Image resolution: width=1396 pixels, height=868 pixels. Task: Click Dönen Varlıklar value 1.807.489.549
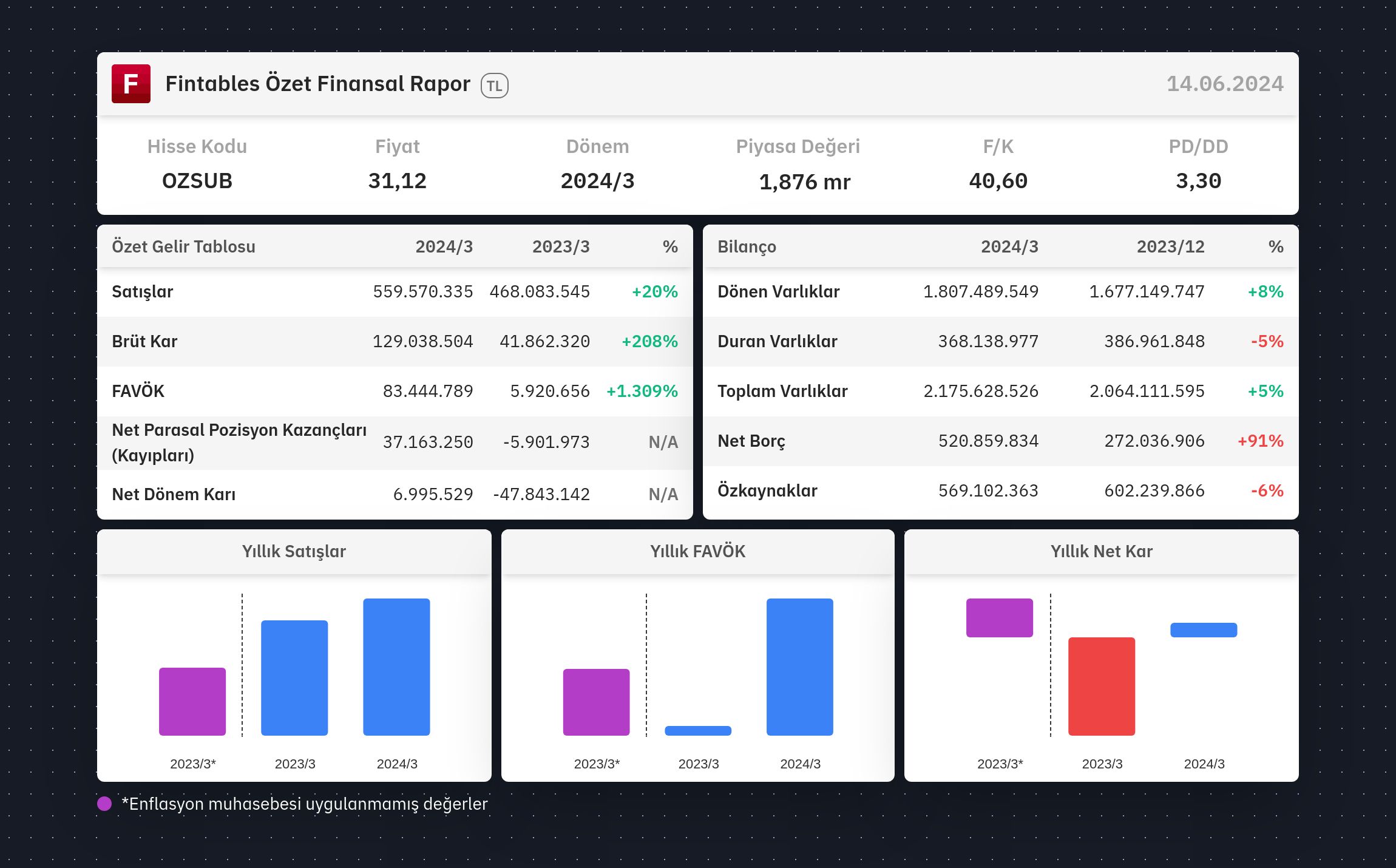tap(981, 292)
